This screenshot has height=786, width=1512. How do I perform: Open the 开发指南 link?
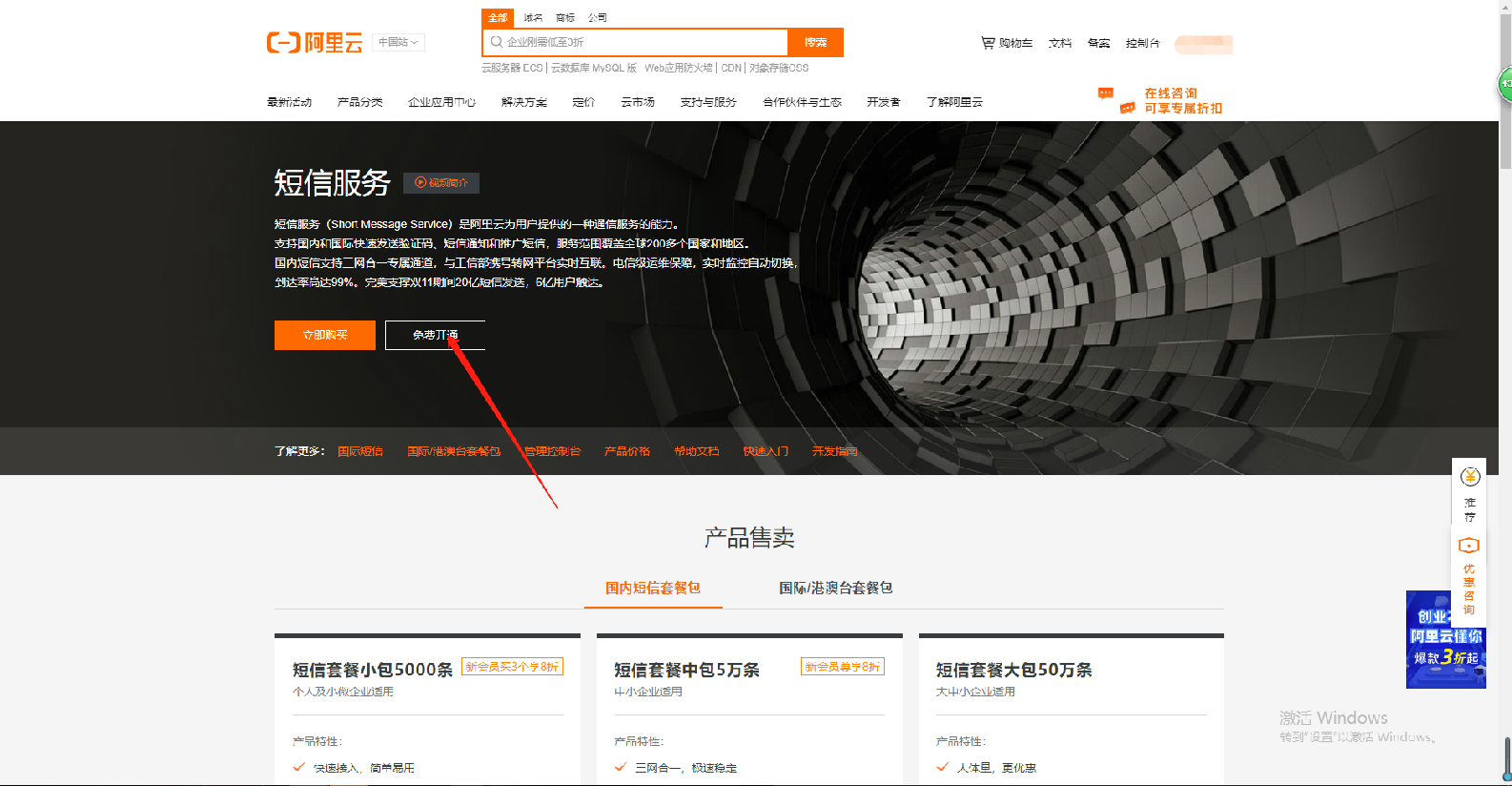[x=835, y=451]
